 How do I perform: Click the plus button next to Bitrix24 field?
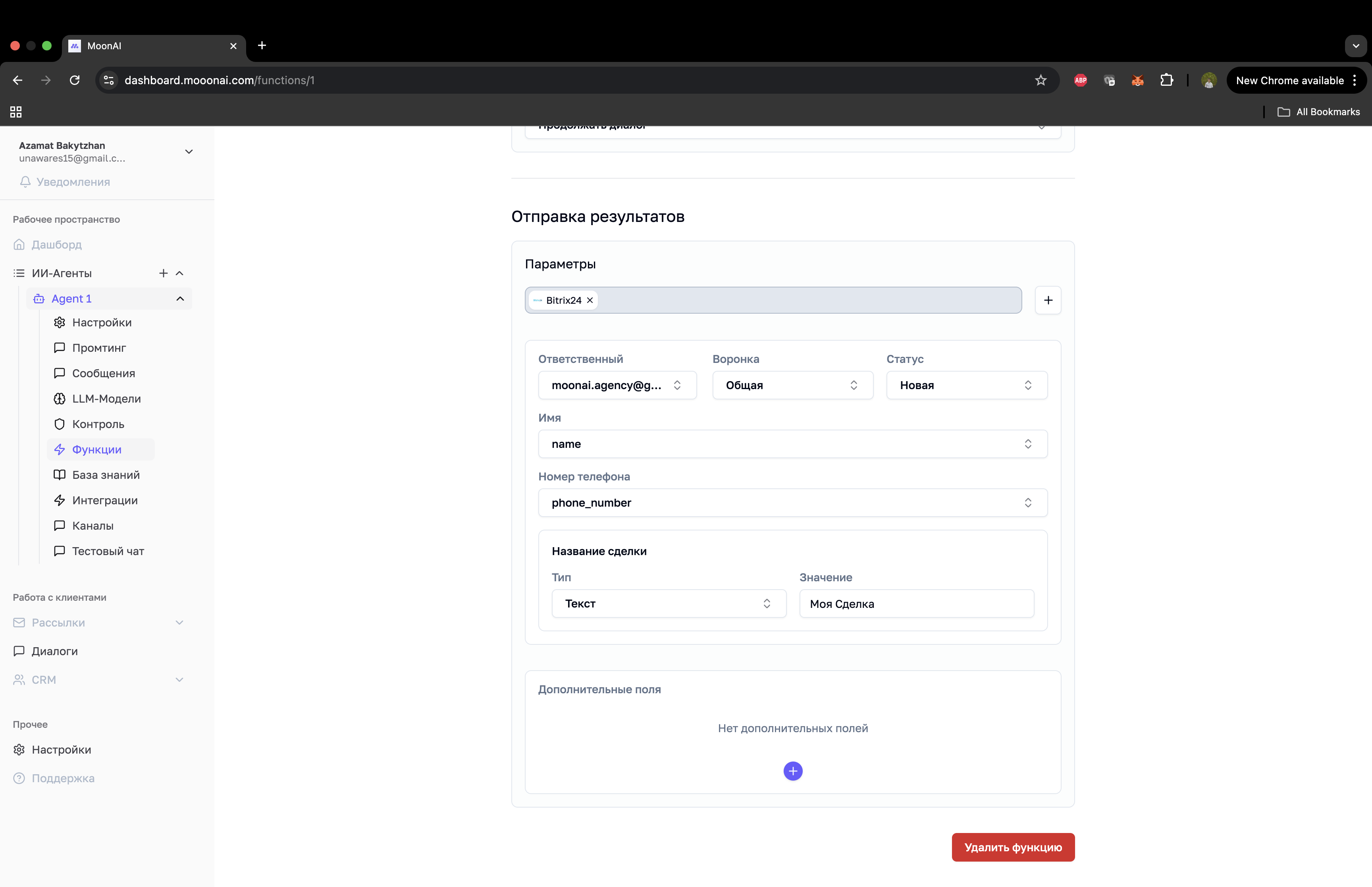(x=1048, y=300)
